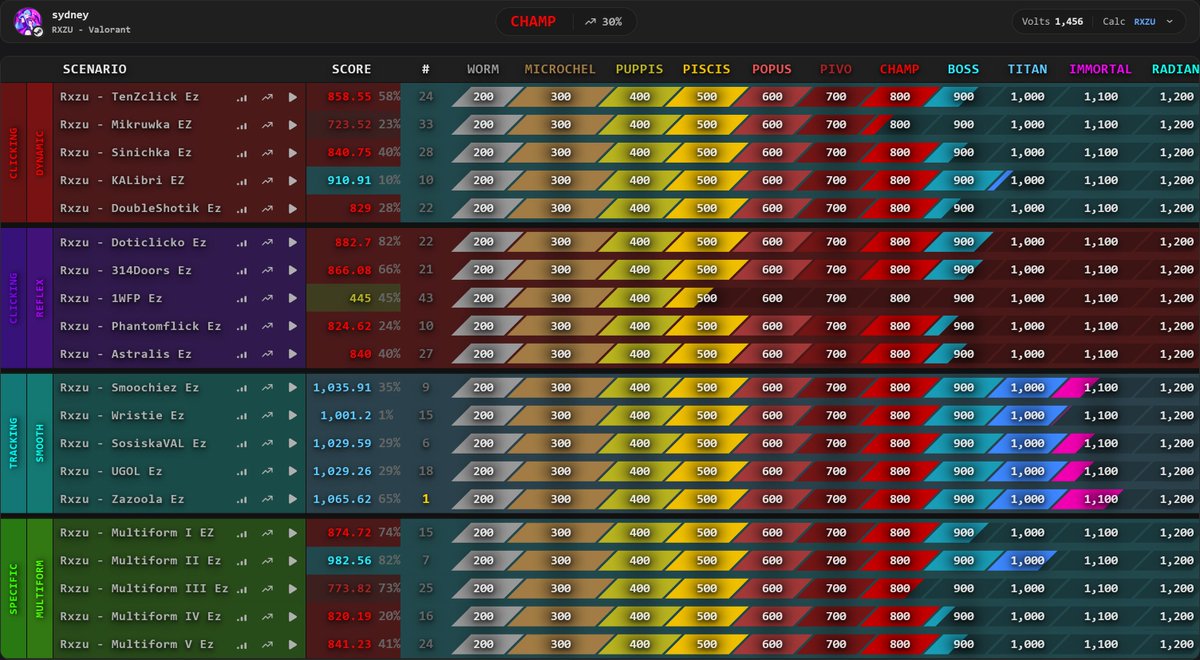Click the 445 score for 1WFP Ez
The image size is (1200, 660).
pyautogui.click(x=359, y=299)
